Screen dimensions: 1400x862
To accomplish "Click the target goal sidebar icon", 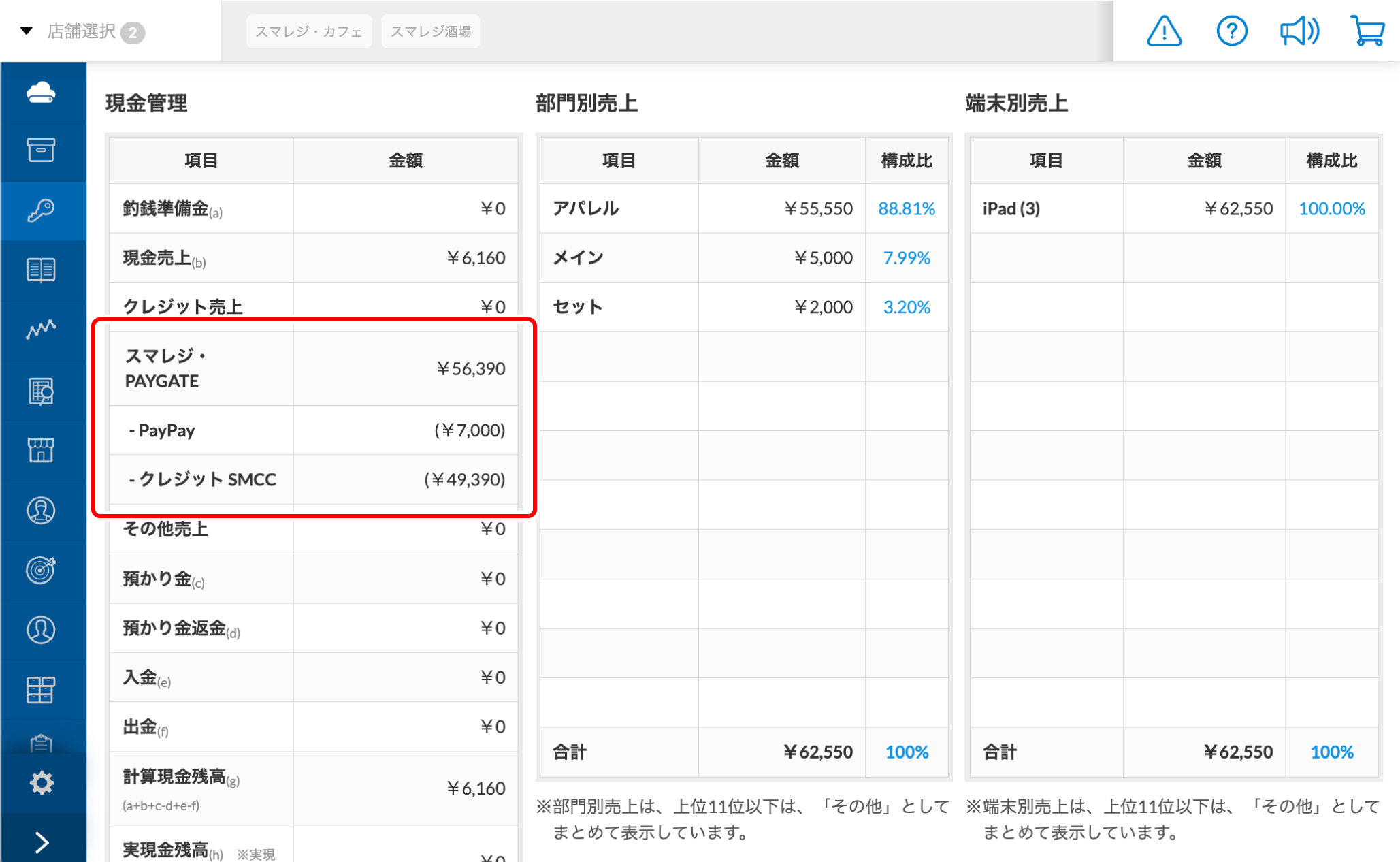I will [x=41, y=570].
